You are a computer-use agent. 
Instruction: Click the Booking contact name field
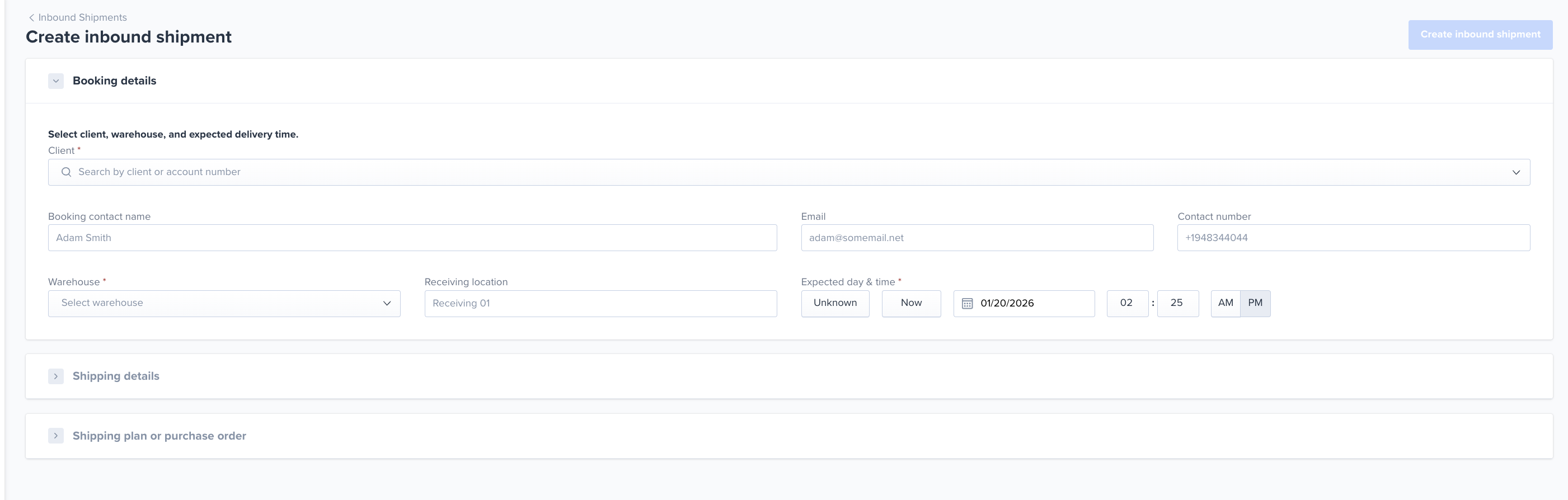point(412,238)
